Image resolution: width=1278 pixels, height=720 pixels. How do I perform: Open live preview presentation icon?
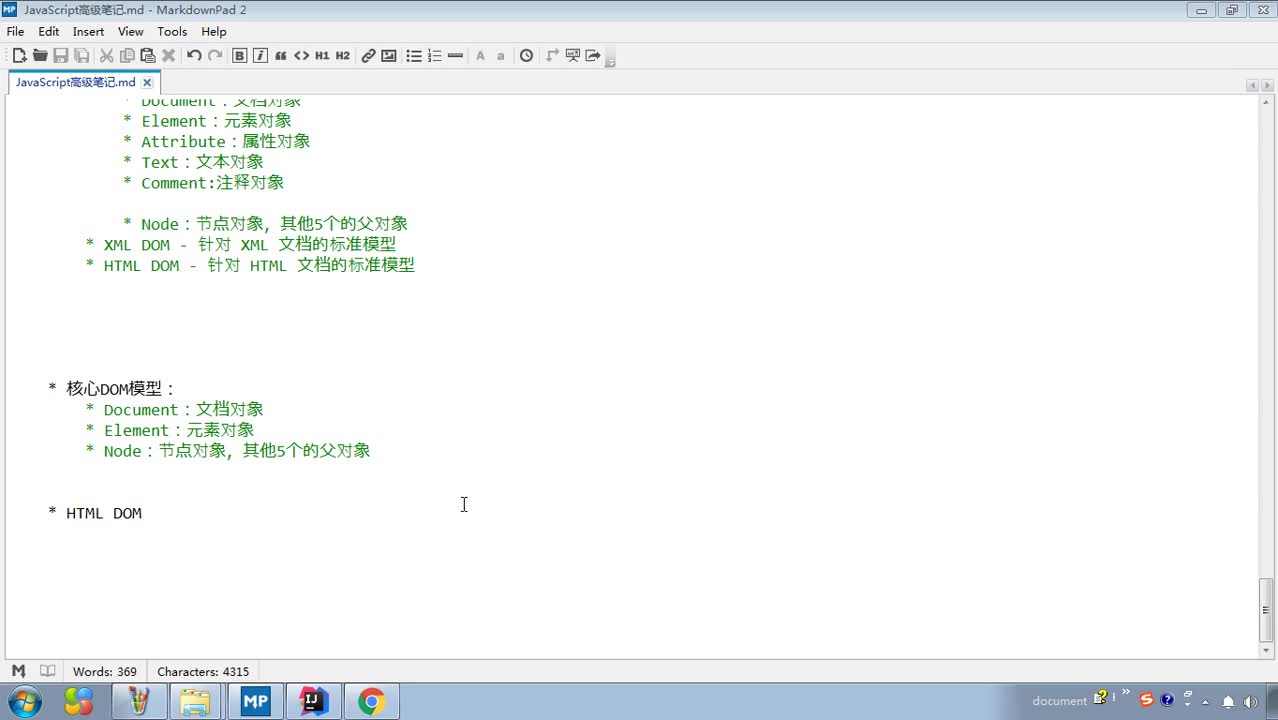[x=573, y=56]
